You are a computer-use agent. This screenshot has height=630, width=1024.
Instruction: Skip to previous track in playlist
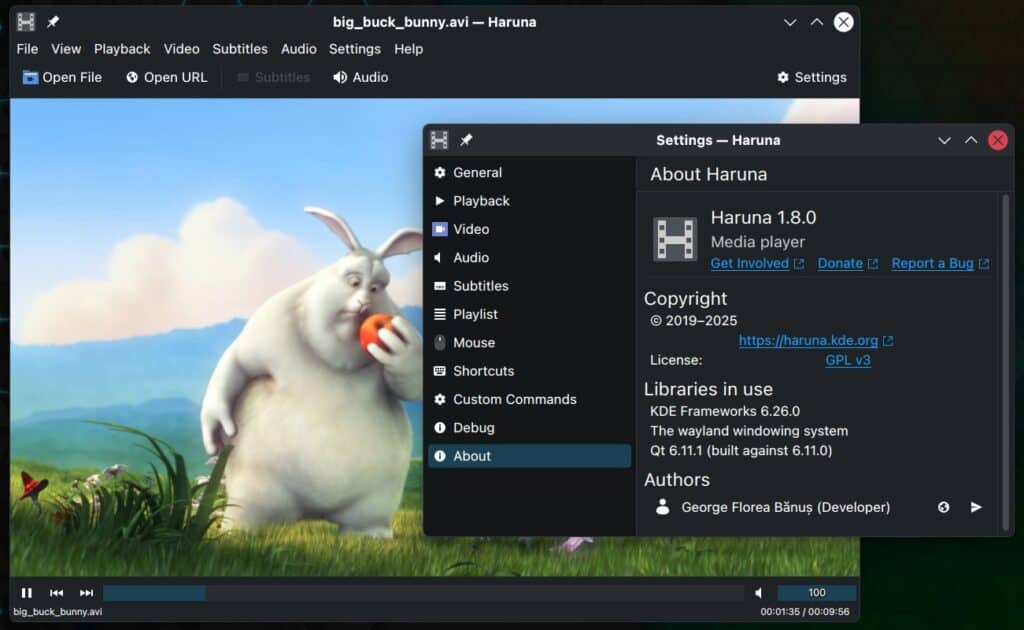coord(57,593)
